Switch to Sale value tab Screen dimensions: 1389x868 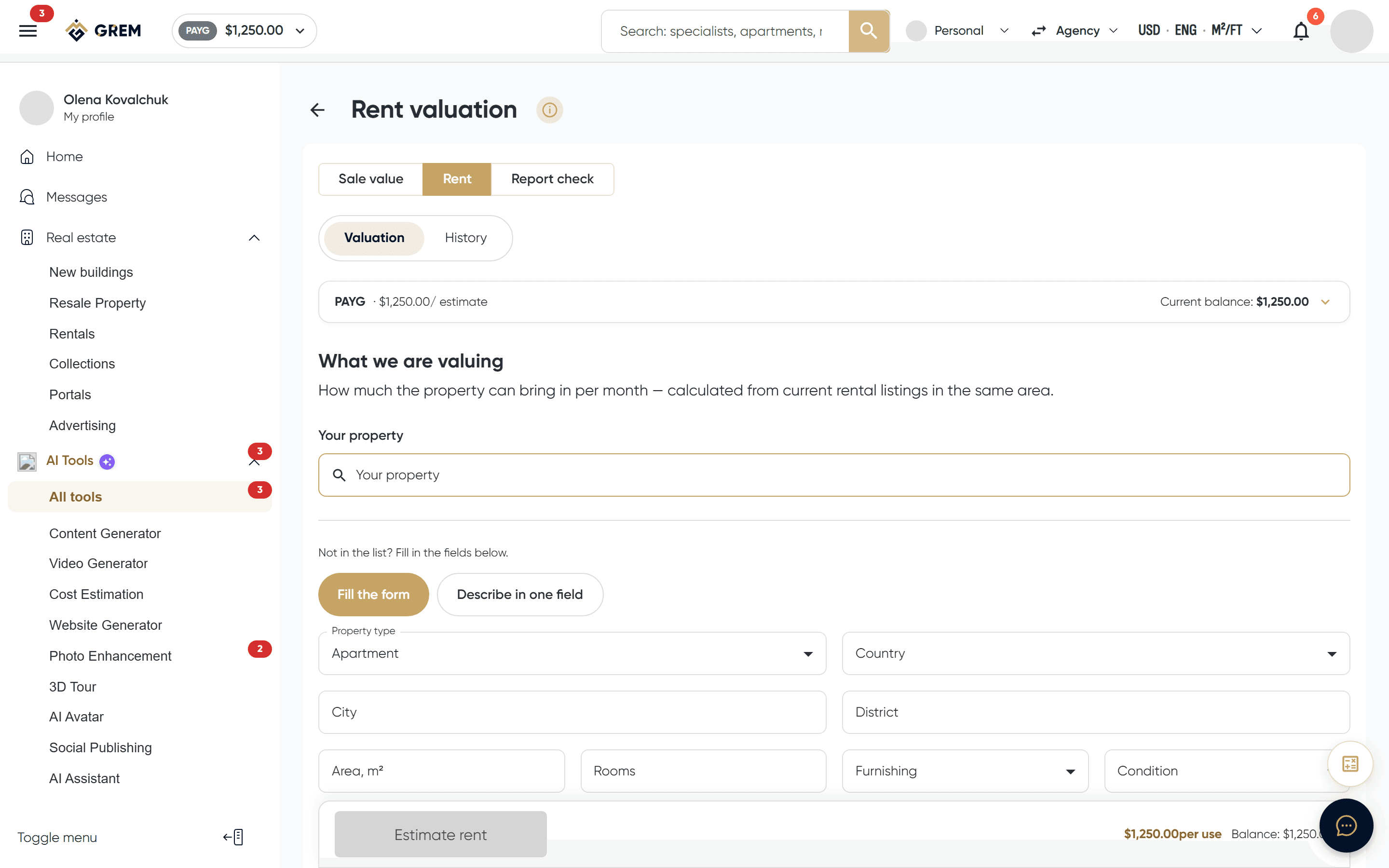(x=371, y=179)
